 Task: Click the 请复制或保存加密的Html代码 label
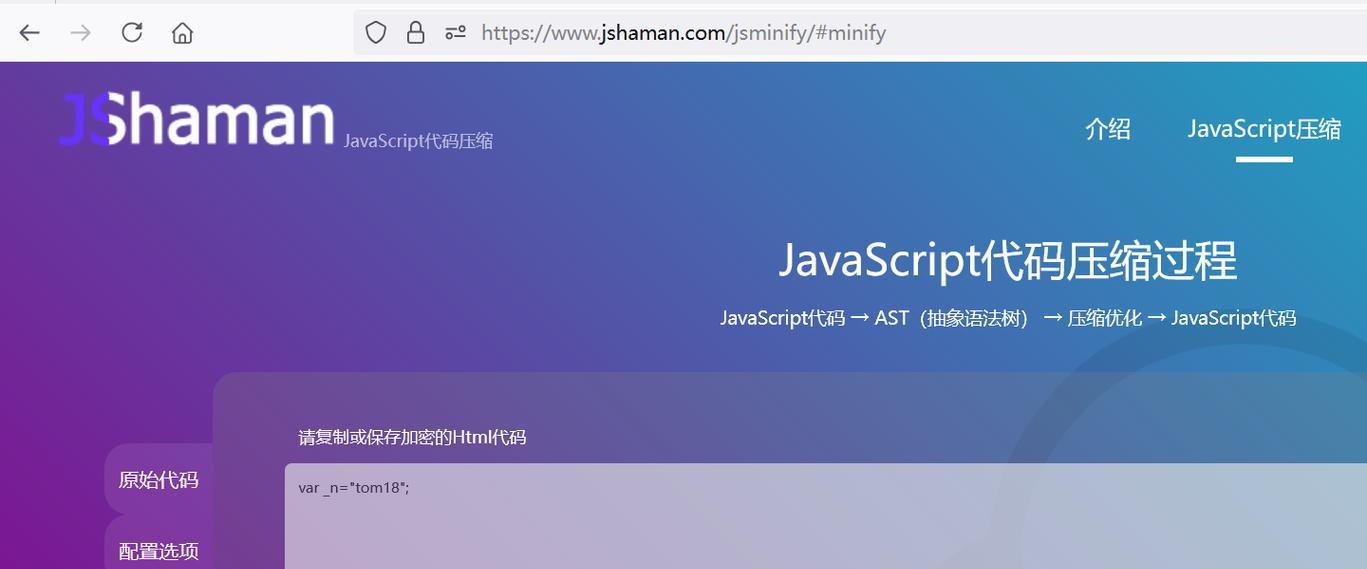412,437
